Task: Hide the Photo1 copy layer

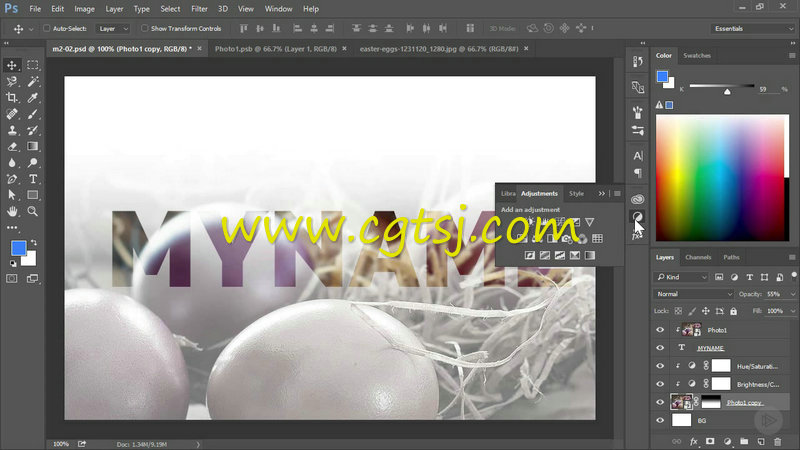Action: tap(660, 402)
